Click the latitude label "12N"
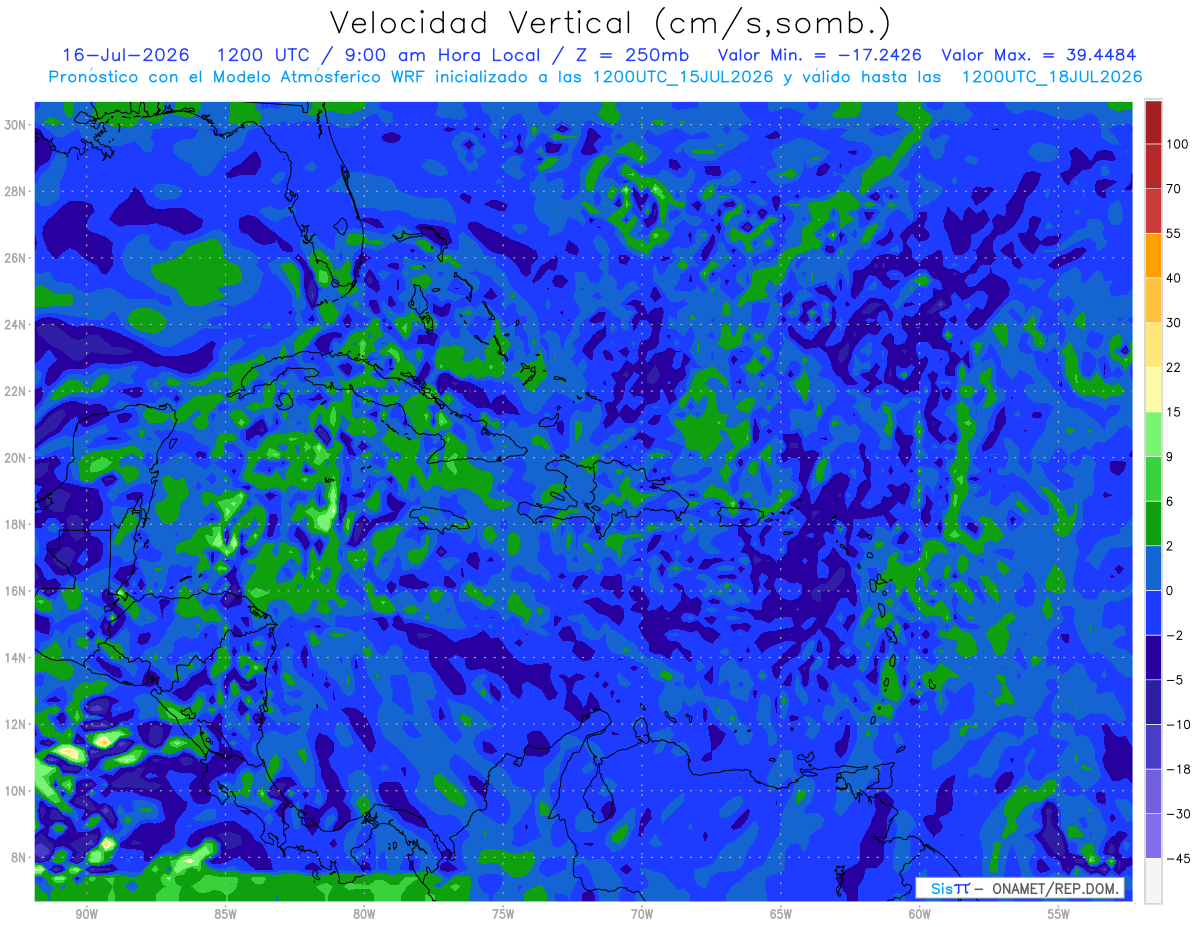Viewport: 1200px width, 927px height. (16, 724)
